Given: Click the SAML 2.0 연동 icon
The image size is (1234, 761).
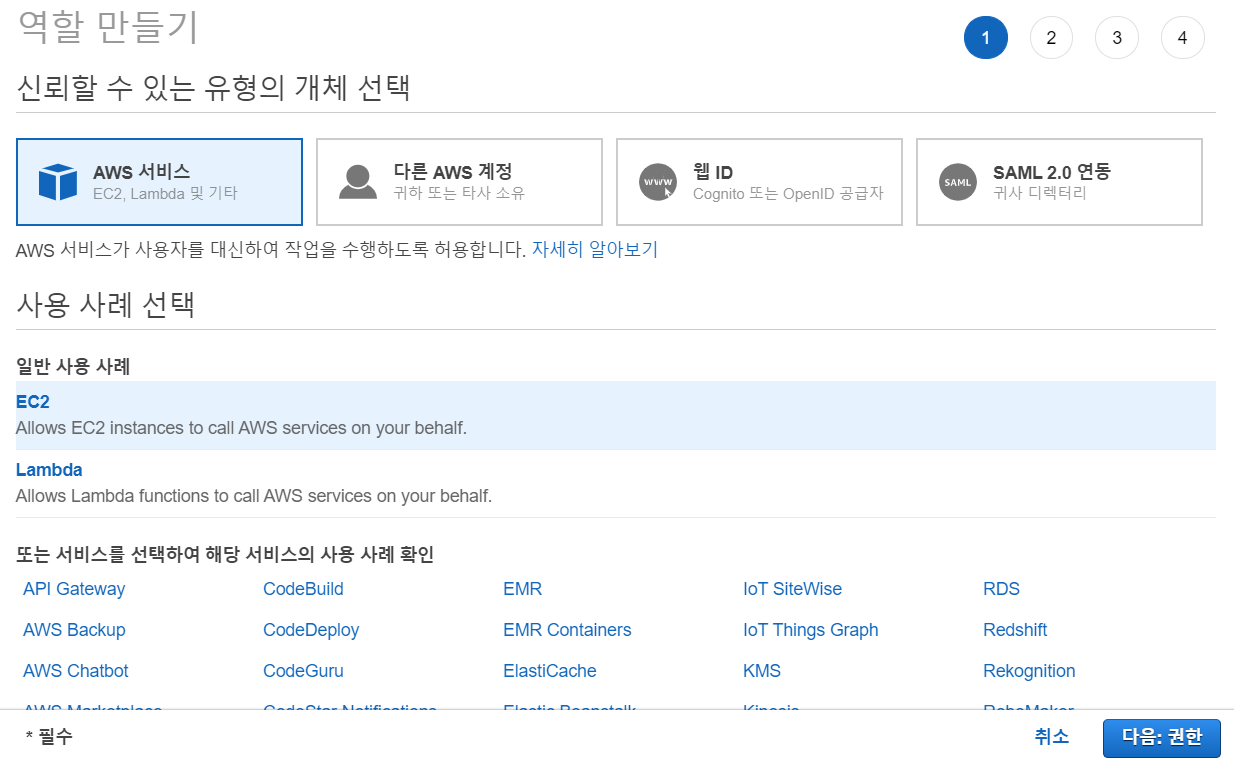Looking at the screenshot, I should (957, 182).
